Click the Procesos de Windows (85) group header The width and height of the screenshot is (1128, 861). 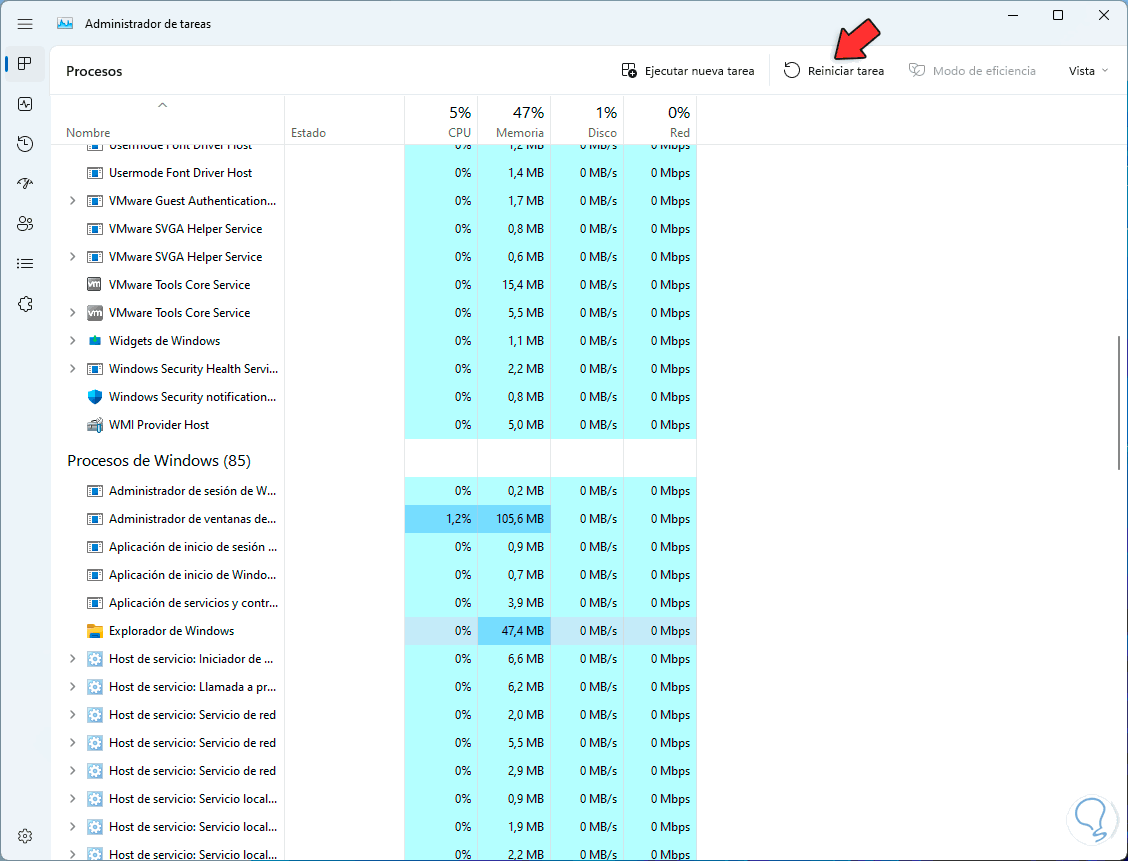[159, 460]
